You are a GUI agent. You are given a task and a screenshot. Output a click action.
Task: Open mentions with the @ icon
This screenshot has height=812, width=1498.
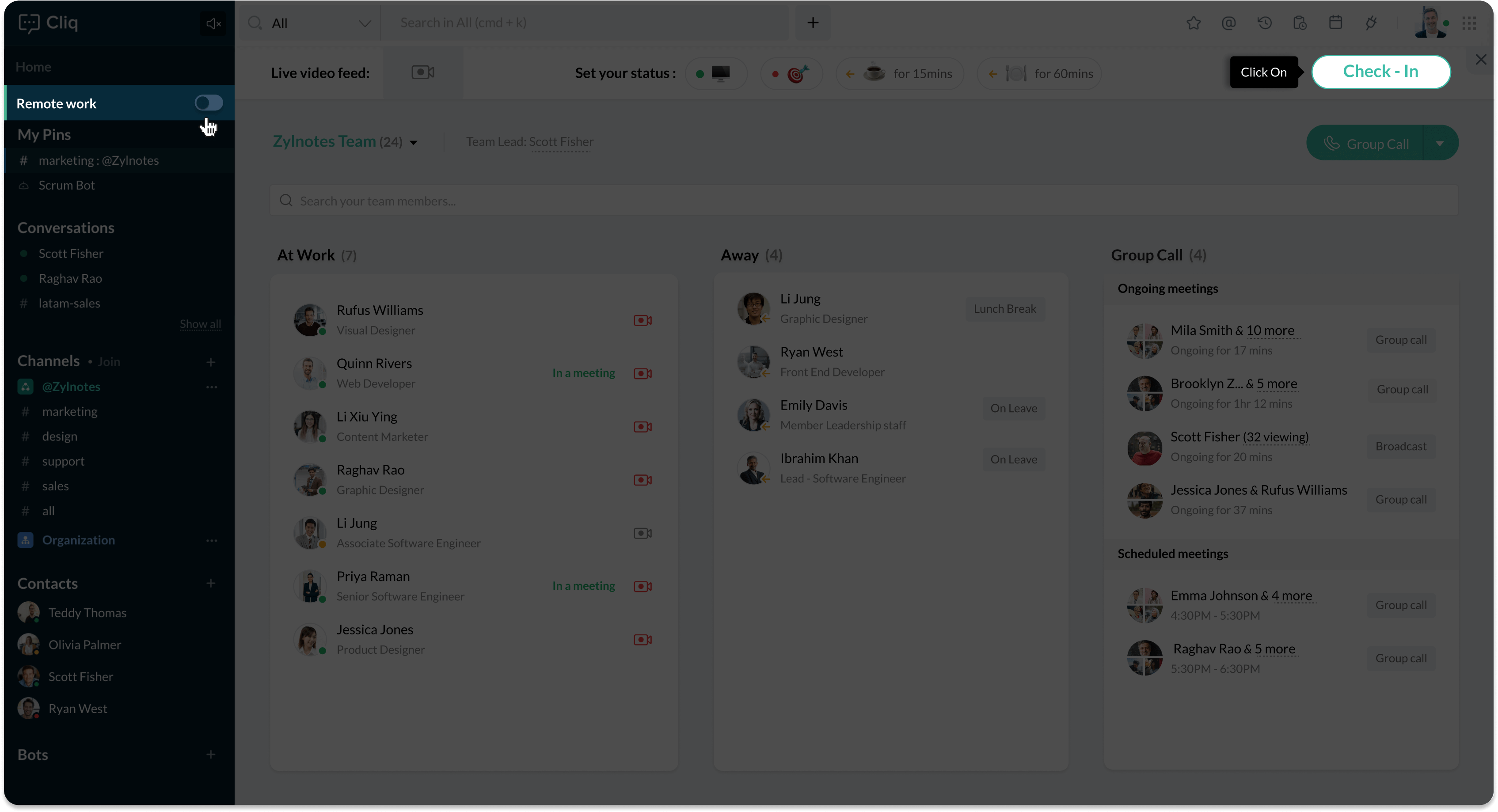click(x=1229, y=23)
